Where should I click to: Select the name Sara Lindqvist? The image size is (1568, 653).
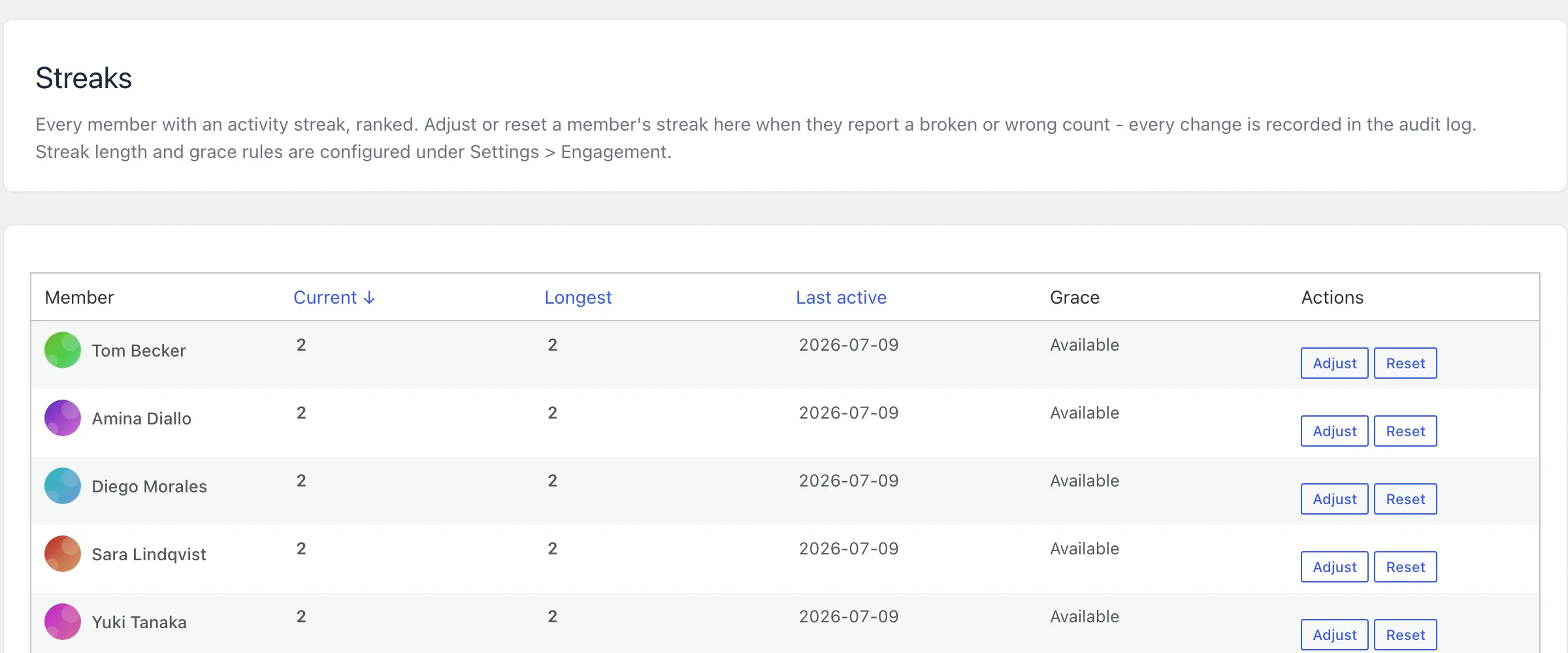149,554
